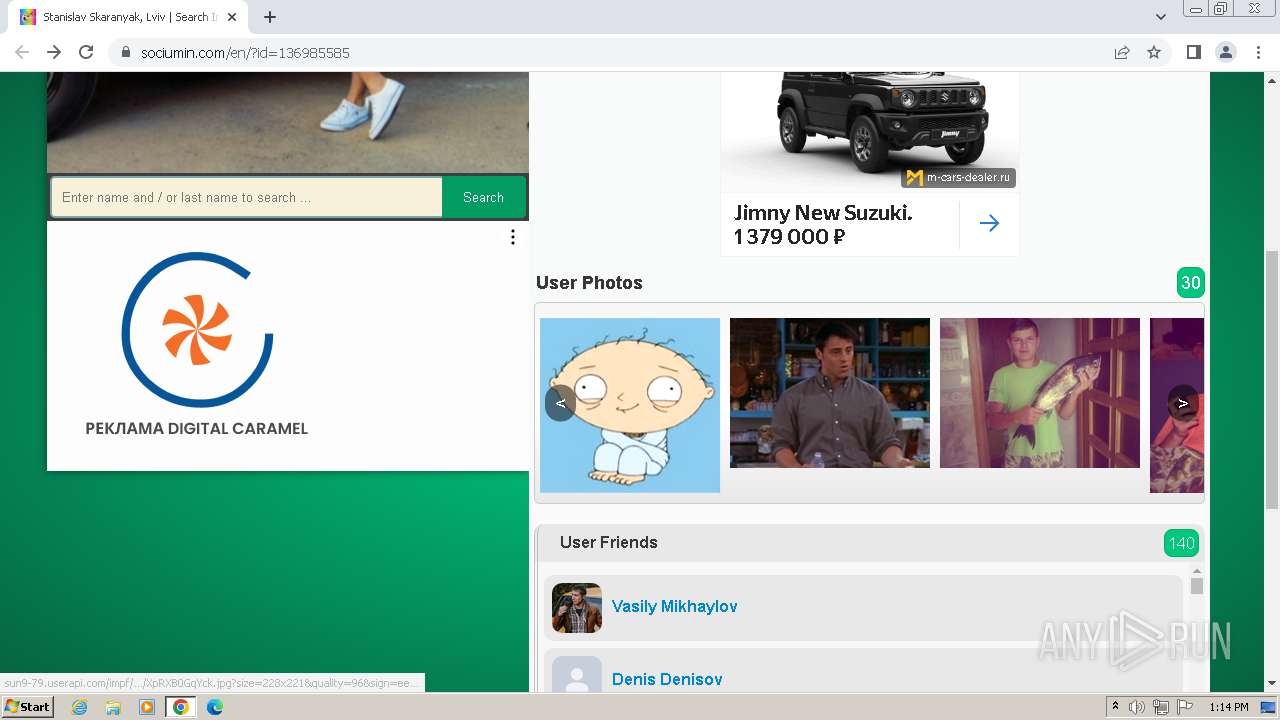Click the Digital Caramel ad logo

197,330
